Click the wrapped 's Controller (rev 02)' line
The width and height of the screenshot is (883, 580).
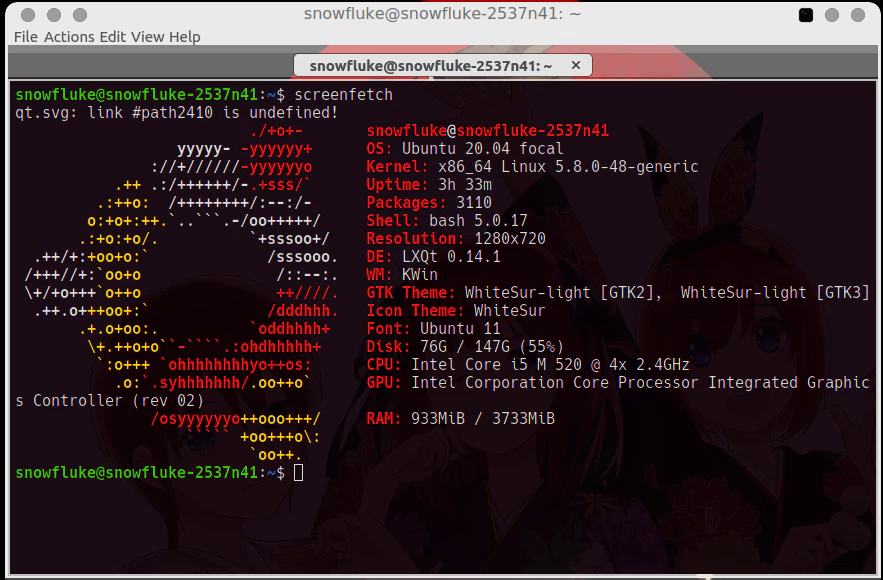point(109,401)
